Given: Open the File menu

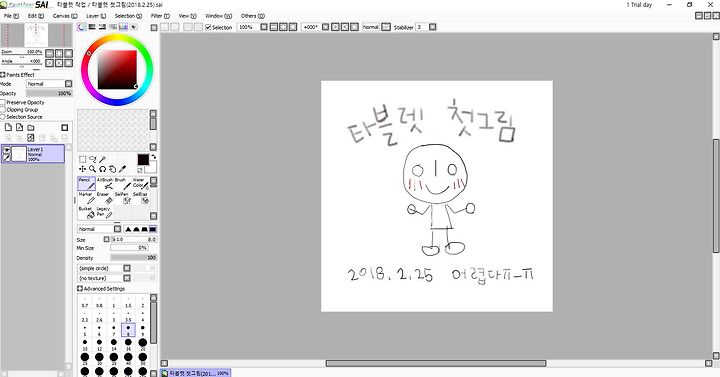Looking at the screenshot, I should [x=11, y=16].
